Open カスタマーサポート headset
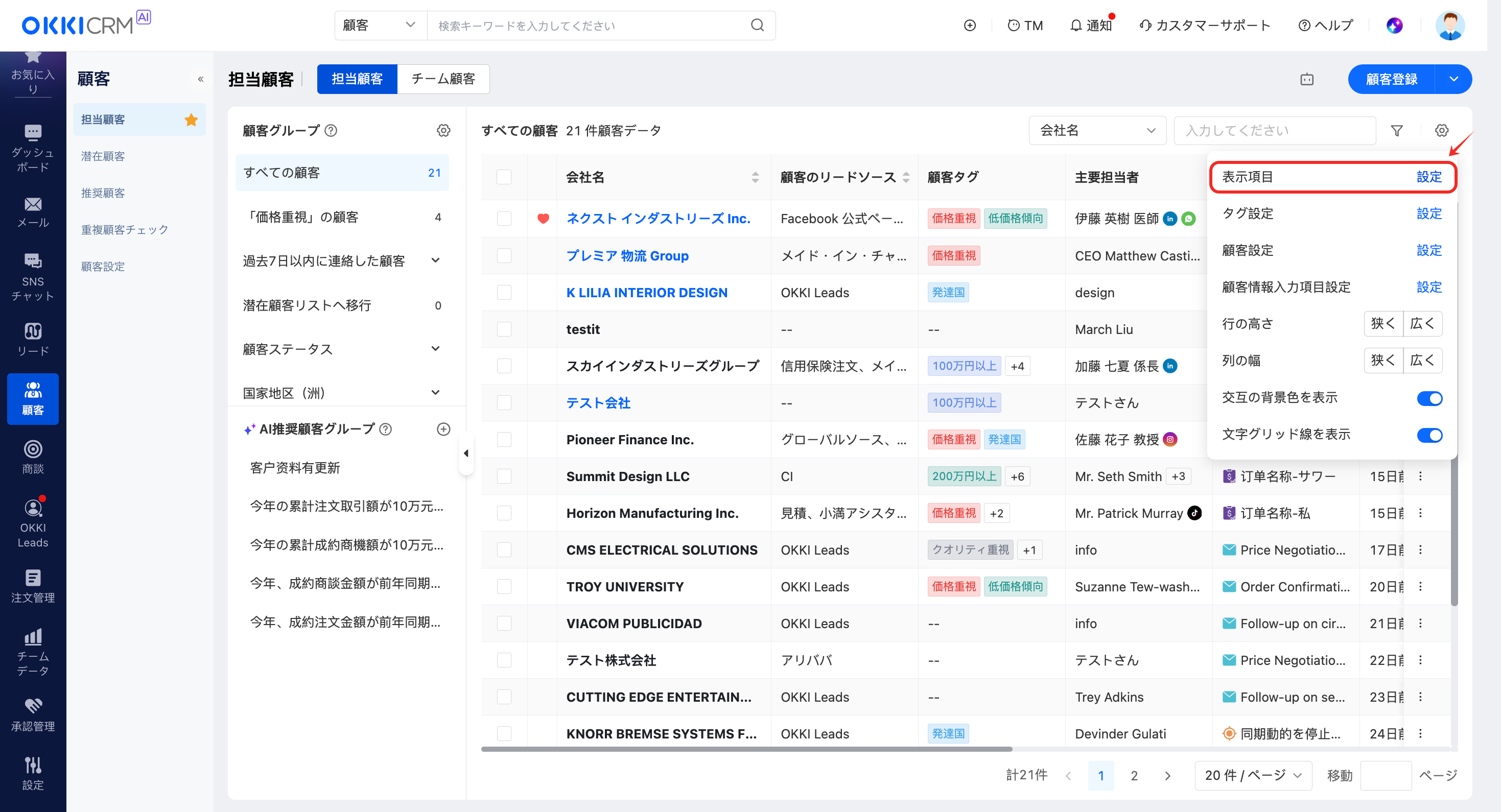1501x812 pixels. click(x=1205, y=25)
